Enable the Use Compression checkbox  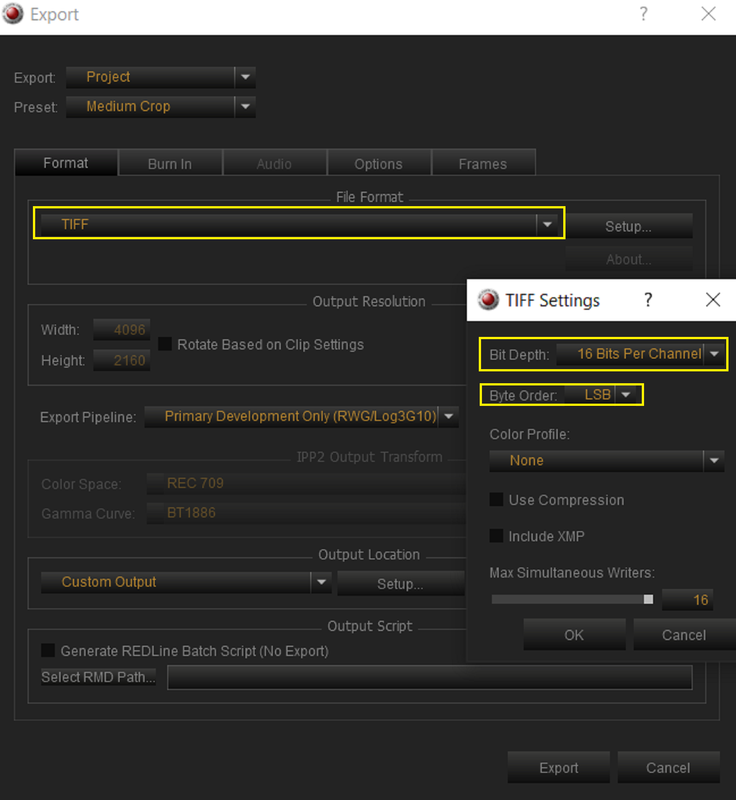pyautogui.click(x=496, y=499)
